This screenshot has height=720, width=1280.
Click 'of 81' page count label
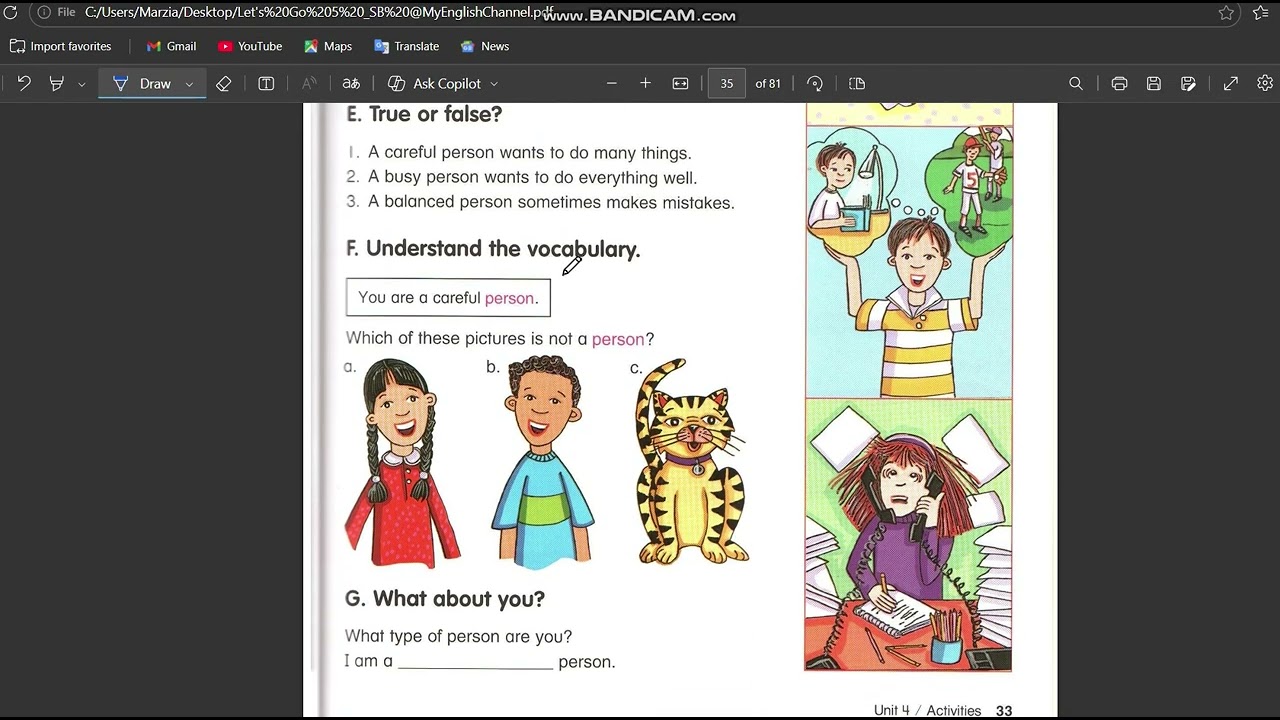pyautogui.click(x=768, y=84)
